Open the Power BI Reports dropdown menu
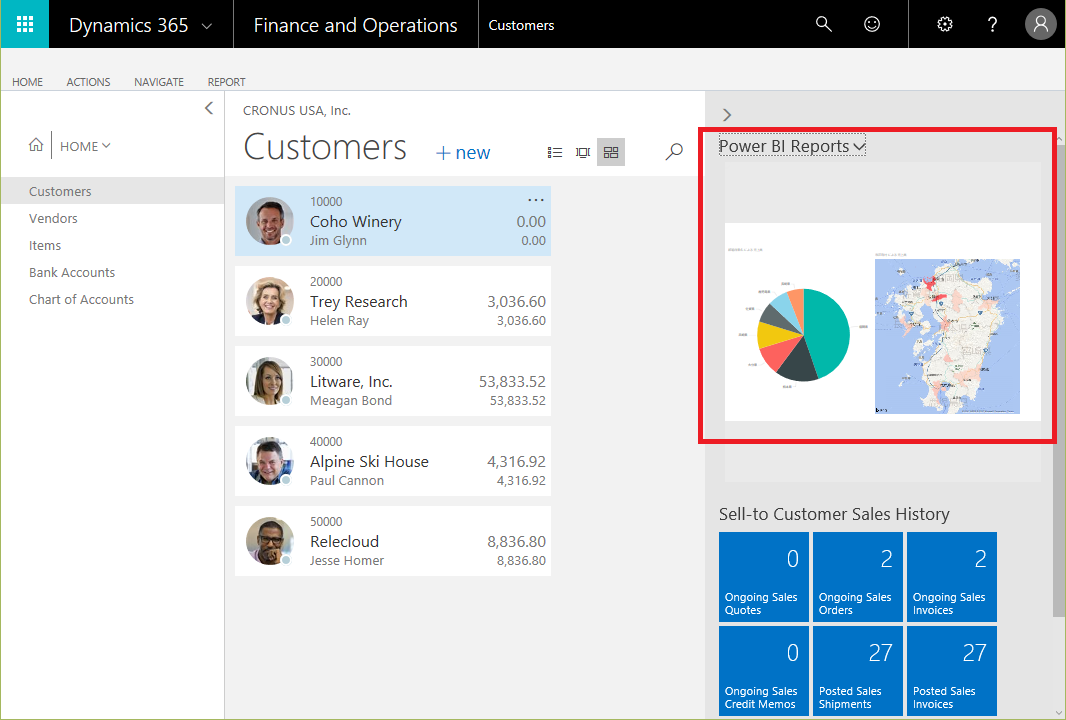Screen dimensions: 1066x720 792,146
